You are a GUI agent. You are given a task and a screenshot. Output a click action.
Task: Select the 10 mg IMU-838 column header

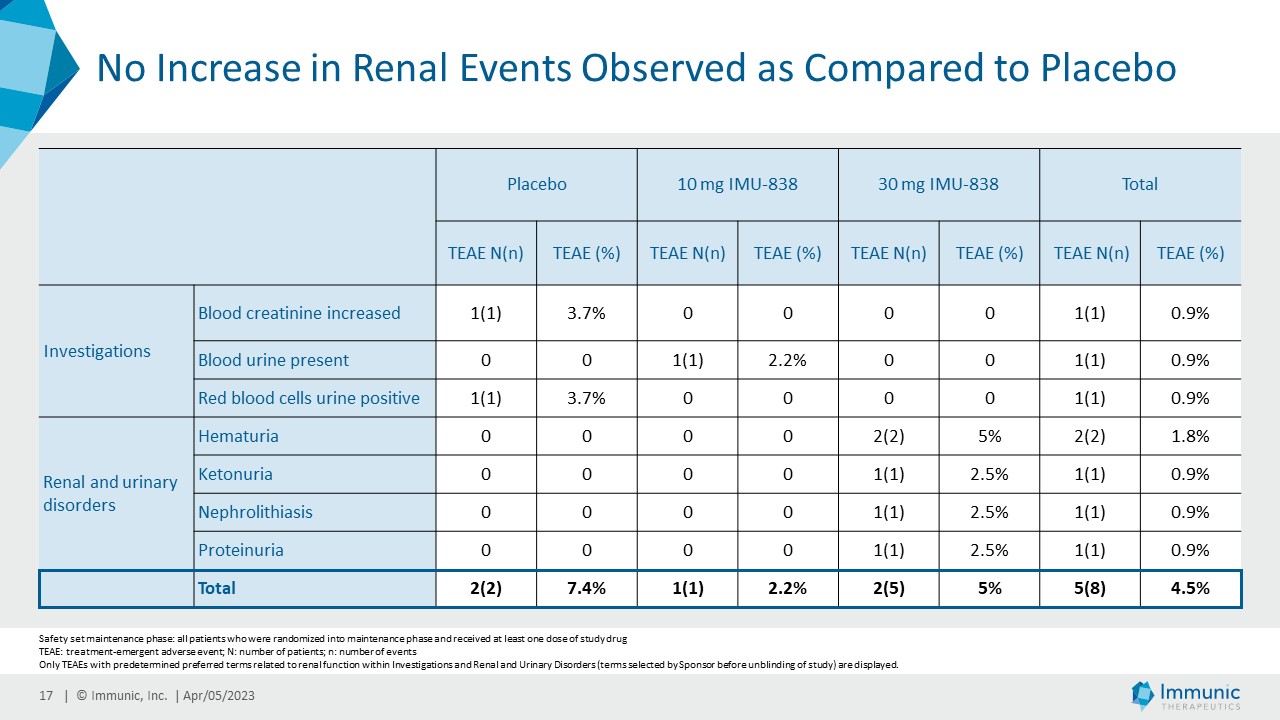[x=737, y=184]
